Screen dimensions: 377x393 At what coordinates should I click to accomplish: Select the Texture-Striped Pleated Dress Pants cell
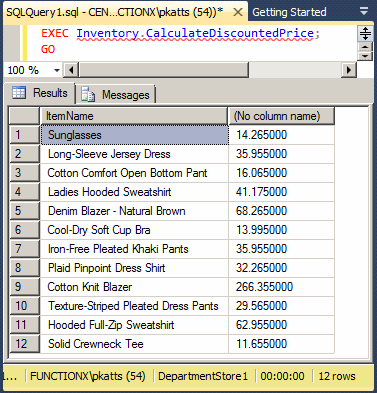click(135, 306)
